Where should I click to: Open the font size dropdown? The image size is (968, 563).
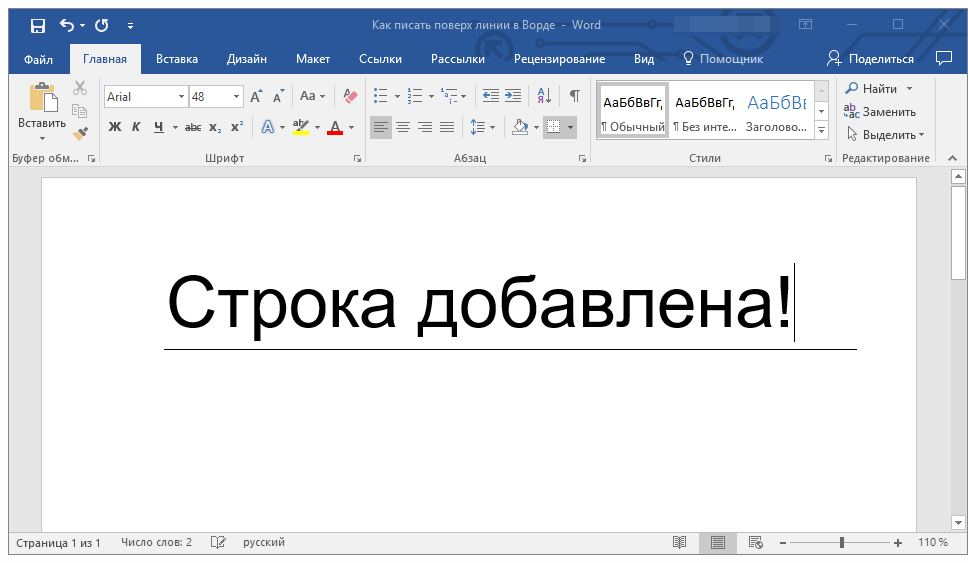pyautogui.click(x=237, y=97)
